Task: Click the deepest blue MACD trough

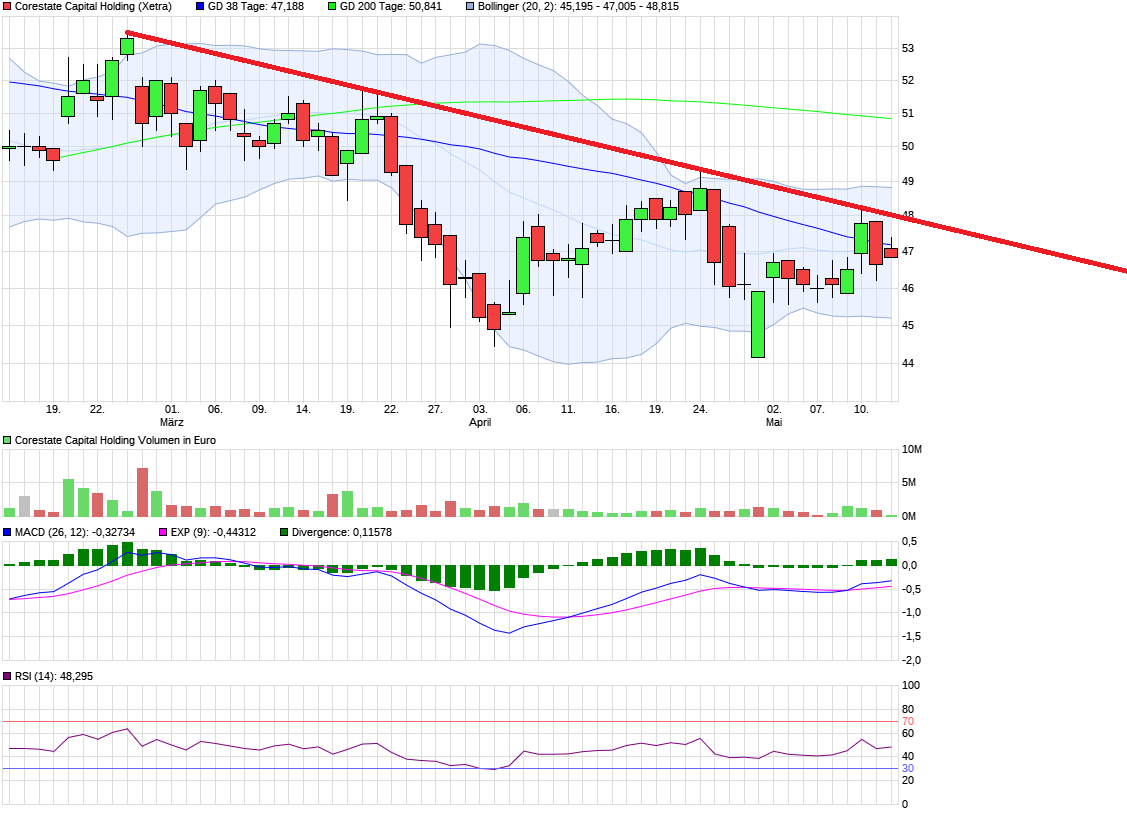Action: 510,631
